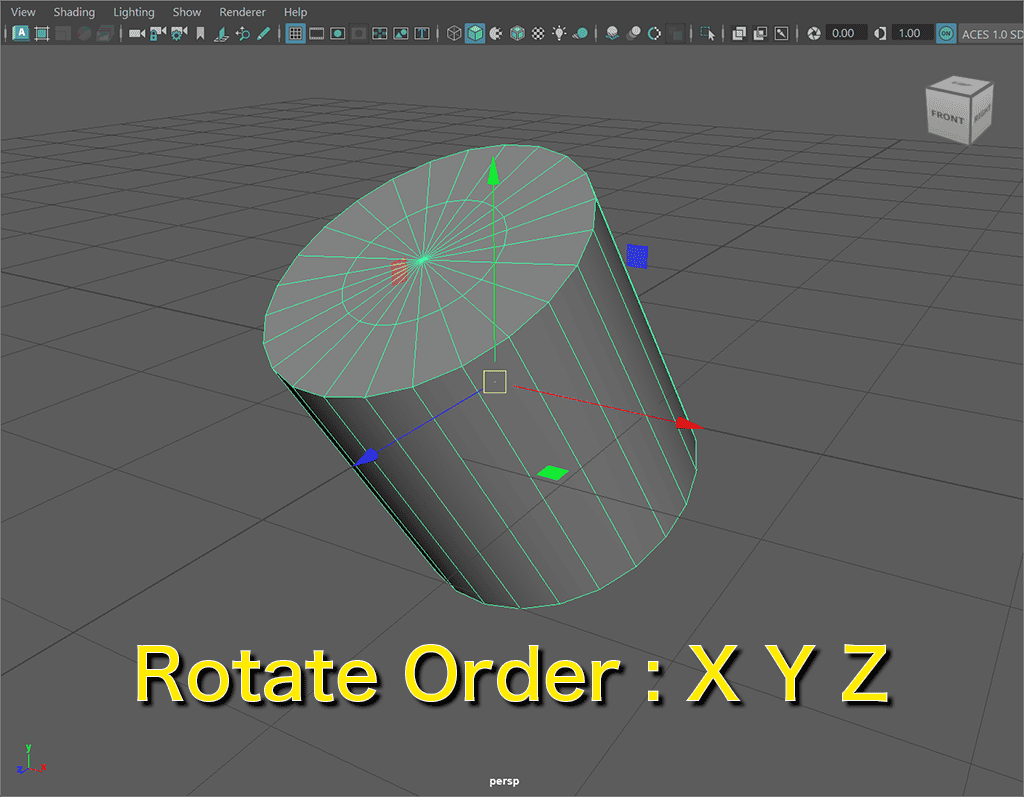1024x797 pixels.
Task: Toggle Use All Lights bulb icon
Action: click(x=560, y=33)
